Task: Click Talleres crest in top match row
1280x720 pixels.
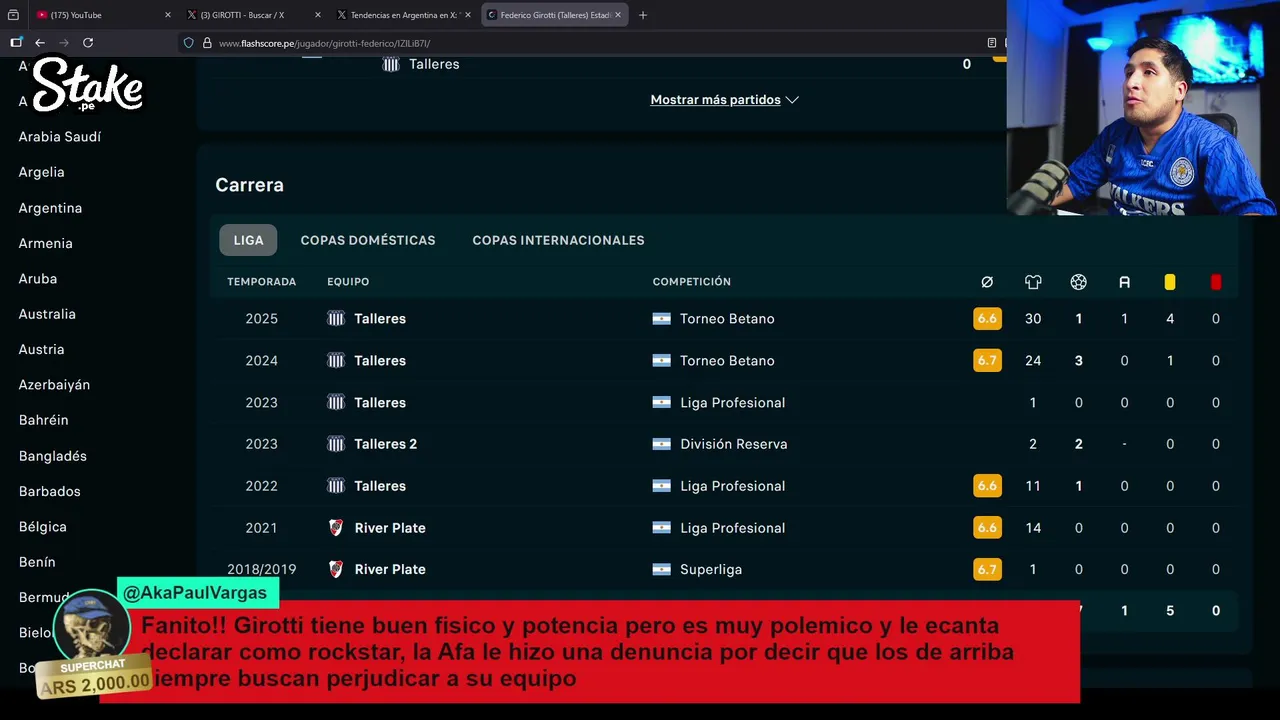Action: [391, 64]
